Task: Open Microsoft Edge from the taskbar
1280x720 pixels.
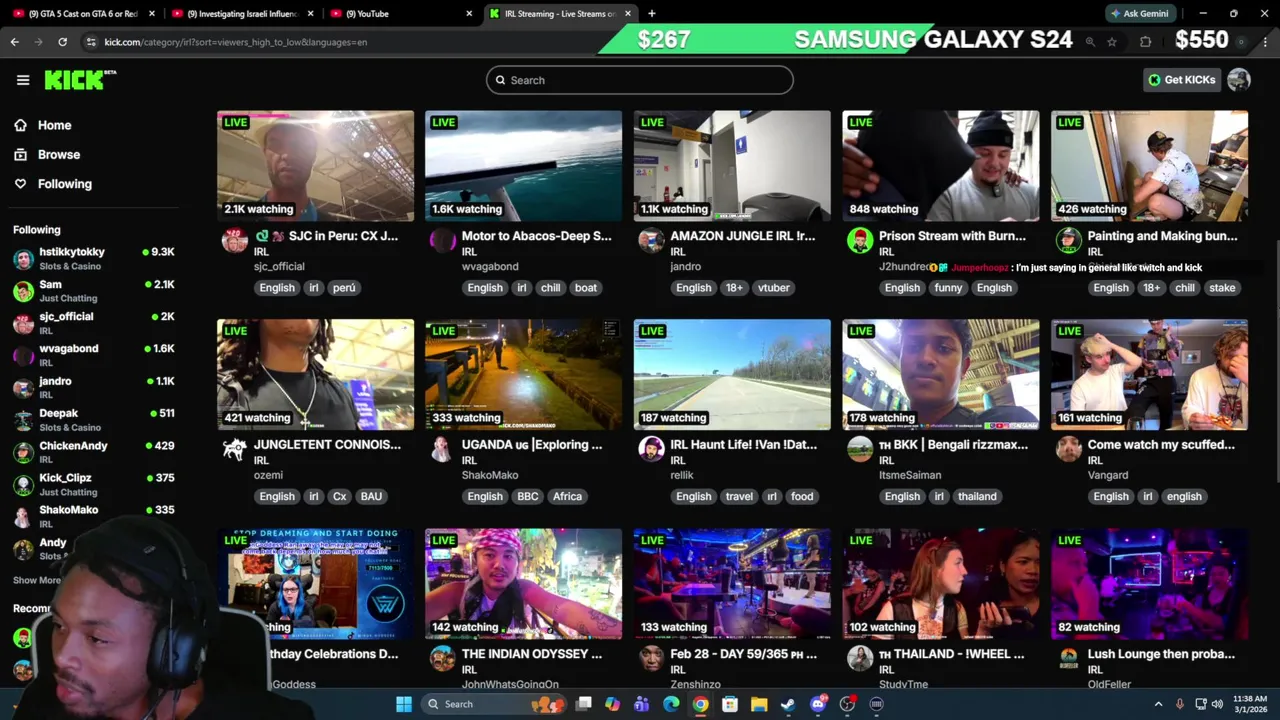Action: (671, 704)
